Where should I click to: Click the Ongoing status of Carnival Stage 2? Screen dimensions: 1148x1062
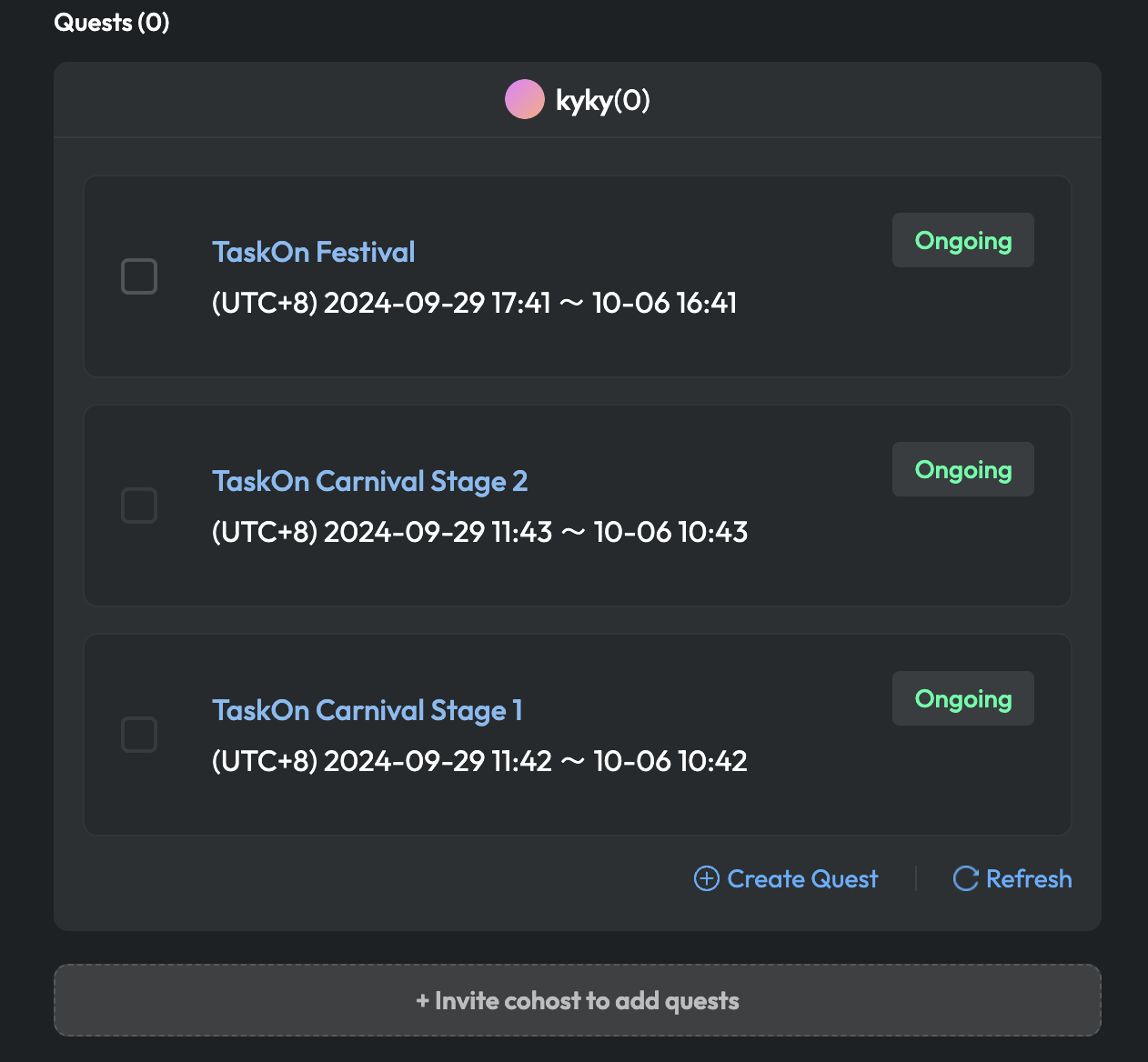click(962, 470)
